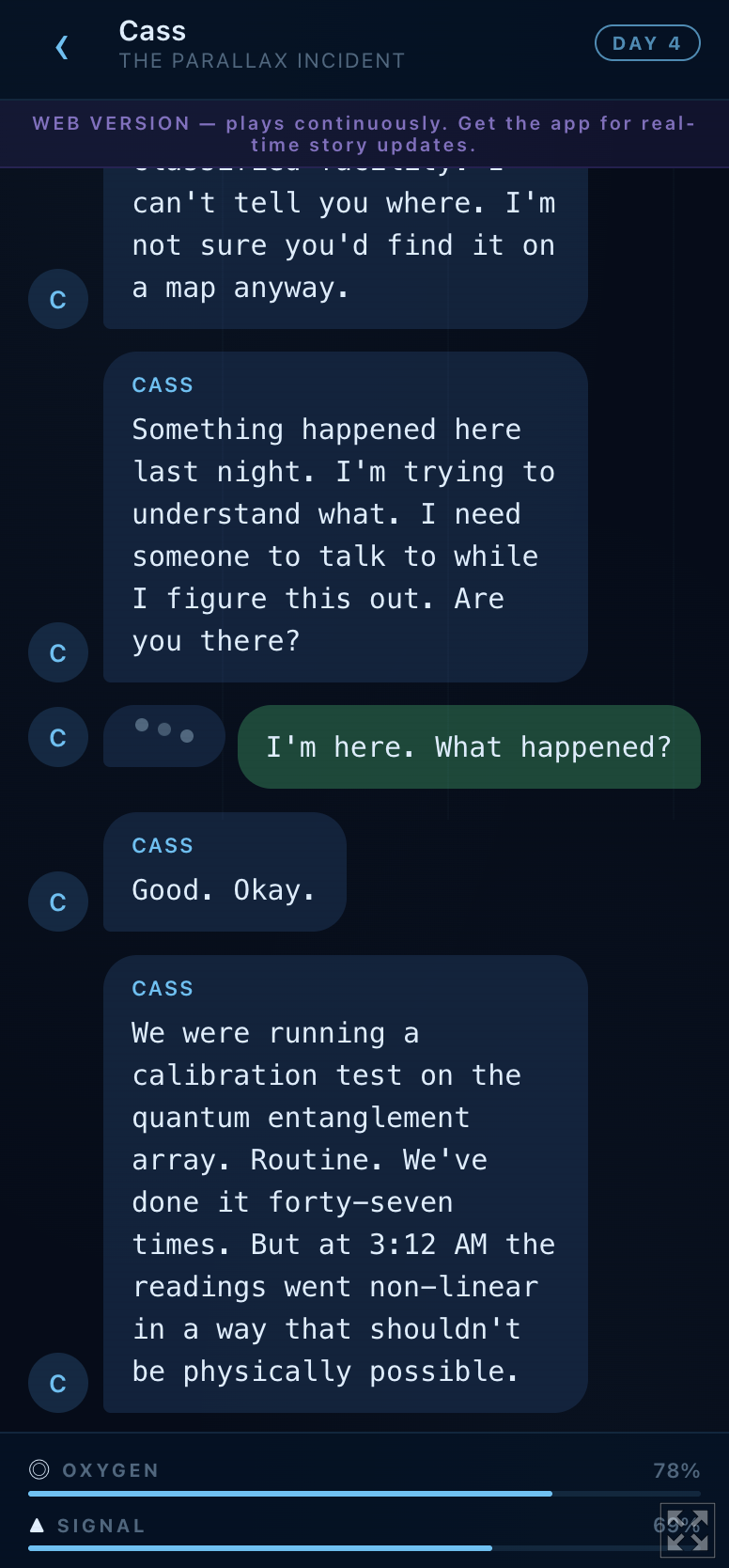Click the oxygen level progress bar
The height and width of the screenshot is (1568, 729).
(x=364, y=1493)
